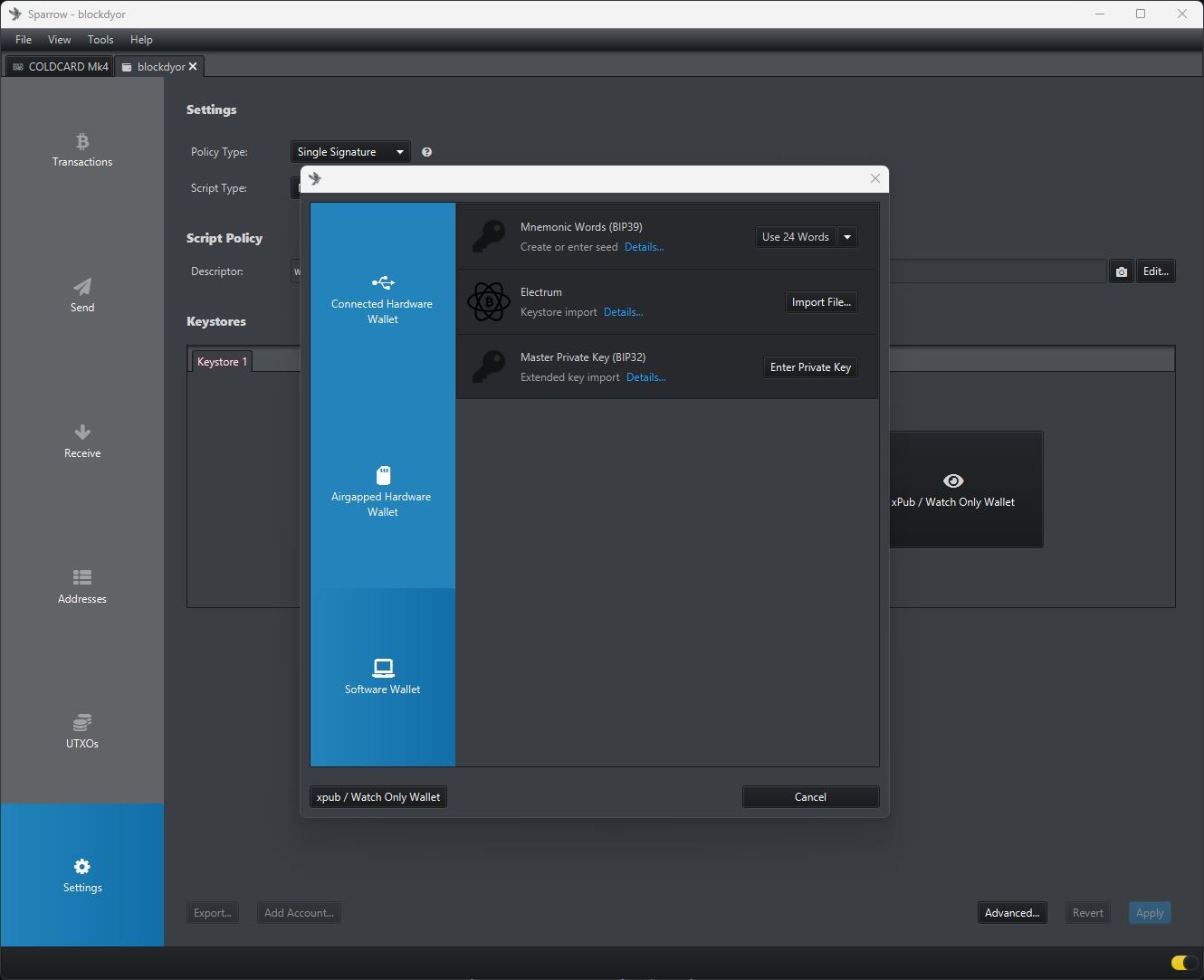The height and width of the screenshot is (980, 1204).
Task: Open Details link for Master Private Key
Action: click(x=645, y=377)
